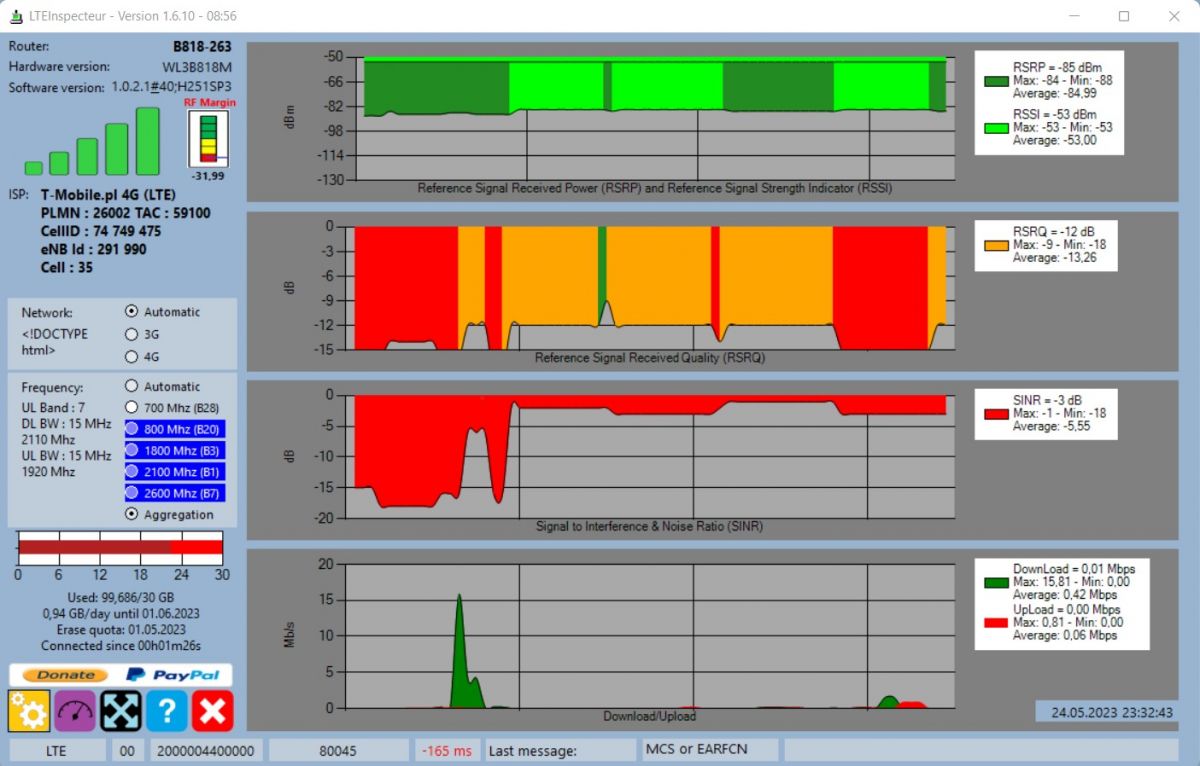Click the Last message field
Image resolution: width=1200 pixels, height=766 pixels.
561,750
